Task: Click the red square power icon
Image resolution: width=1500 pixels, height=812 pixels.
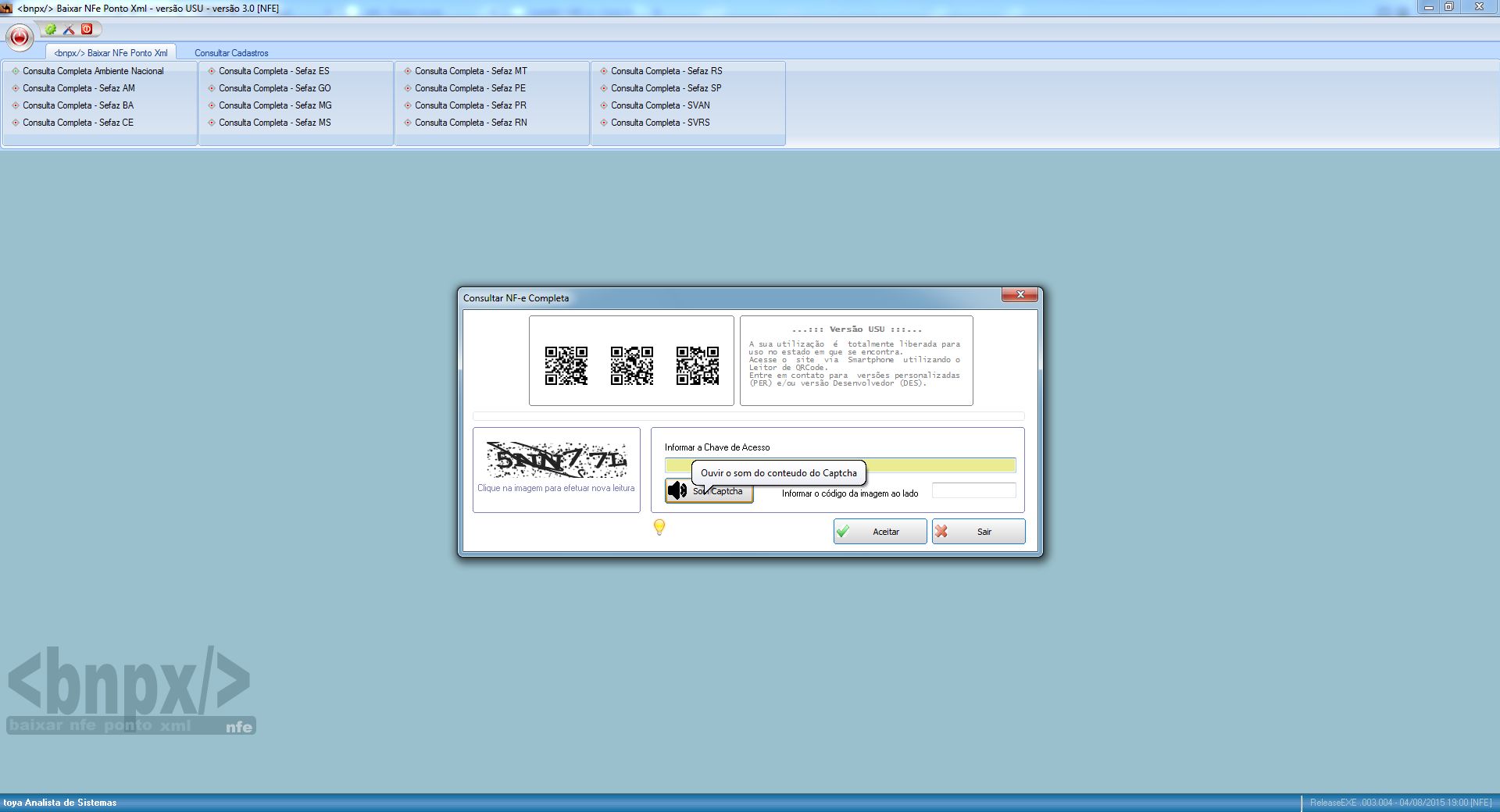Action: pyautogui.click(x=87, y=29)
